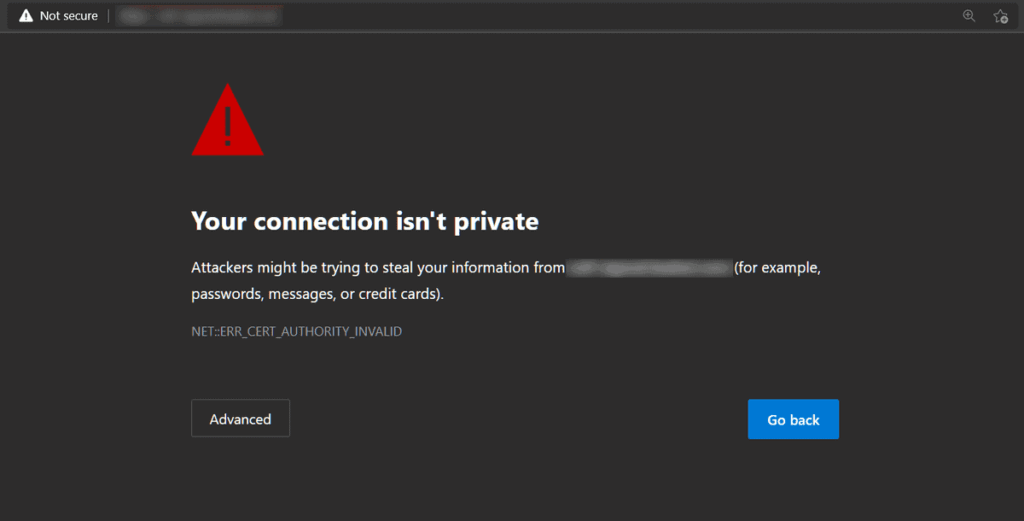Add page to favorites with star icon
This screenshot has width=1024, height=521.
(x=1000, y=16)
